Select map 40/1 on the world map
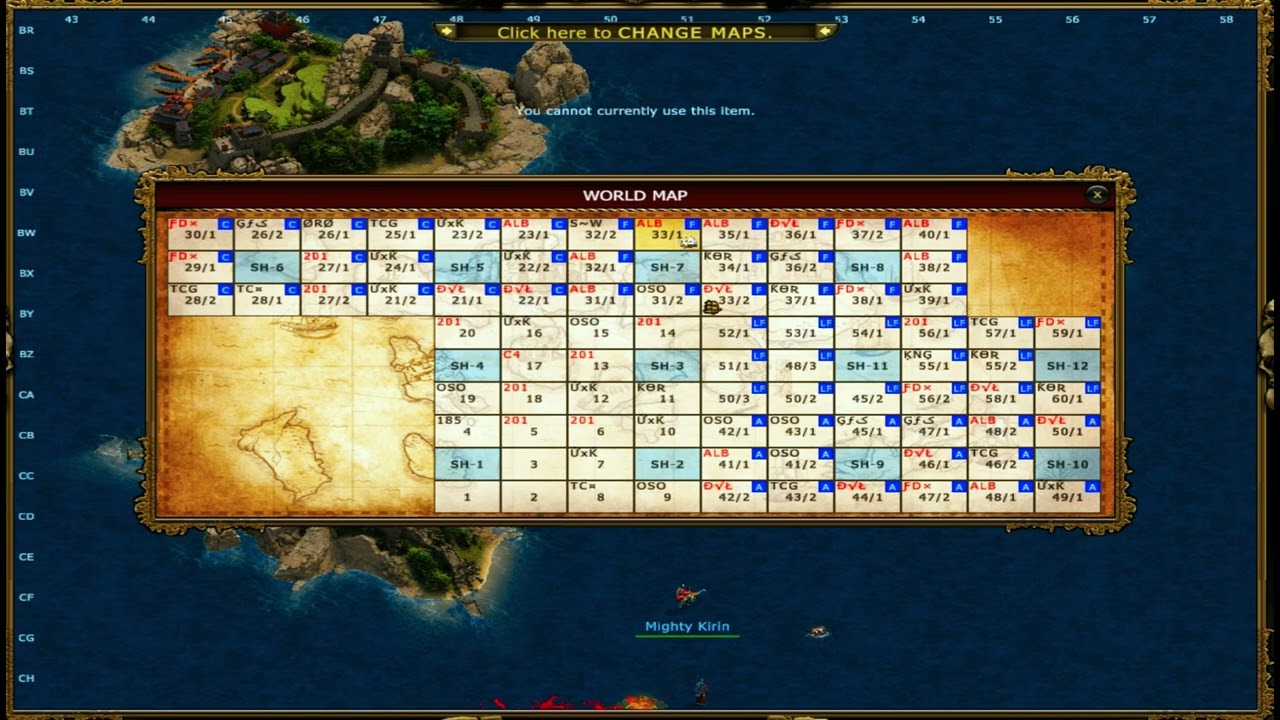 coord(934,234)
